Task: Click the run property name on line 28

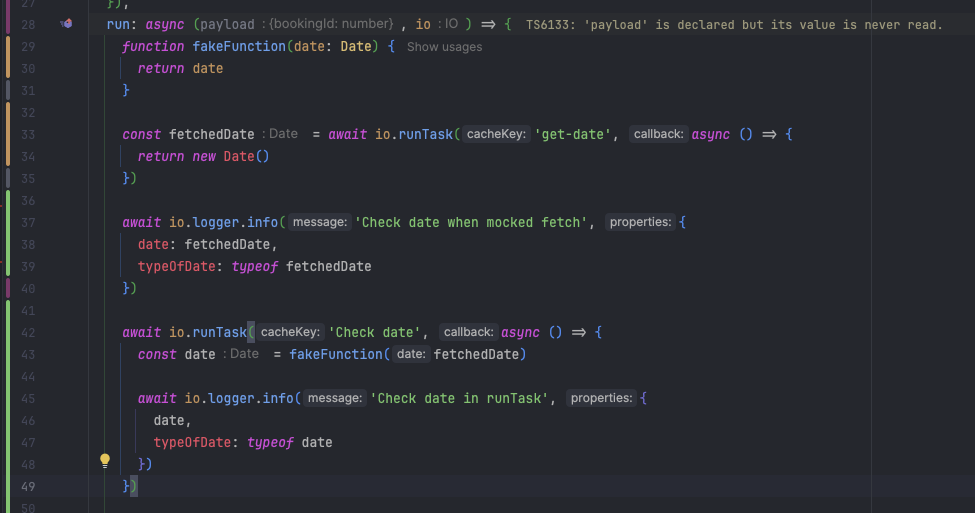Action: pyautogui.click(x=118, y=25)
